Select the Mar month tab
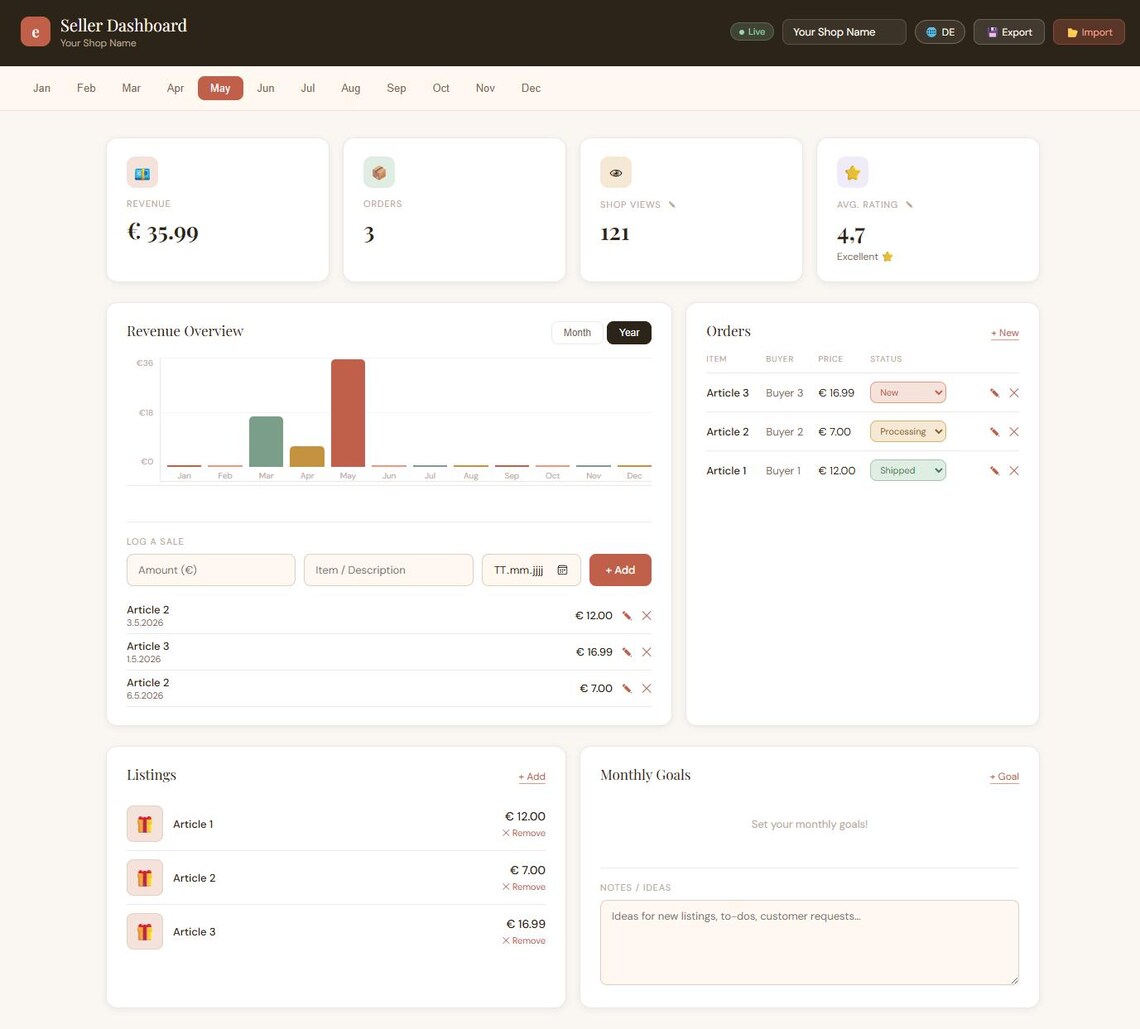This screenshot has width=1140, height=1029. (x=131, y=88)
